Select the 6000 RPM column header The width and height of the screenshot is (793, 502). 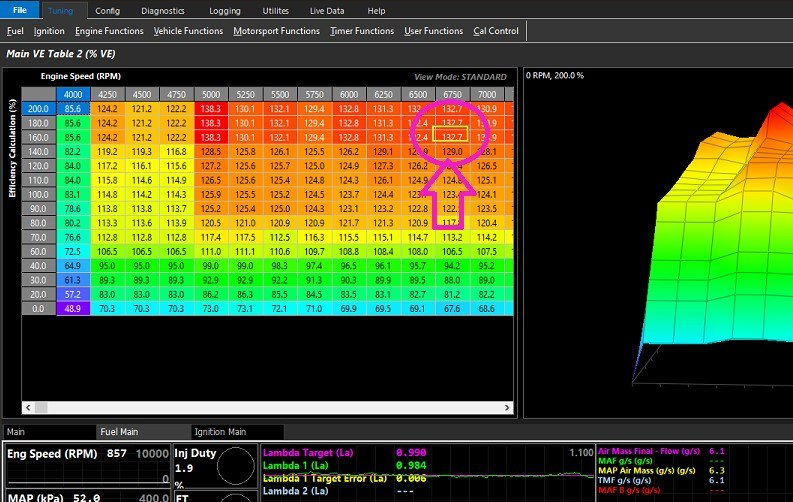349,95
